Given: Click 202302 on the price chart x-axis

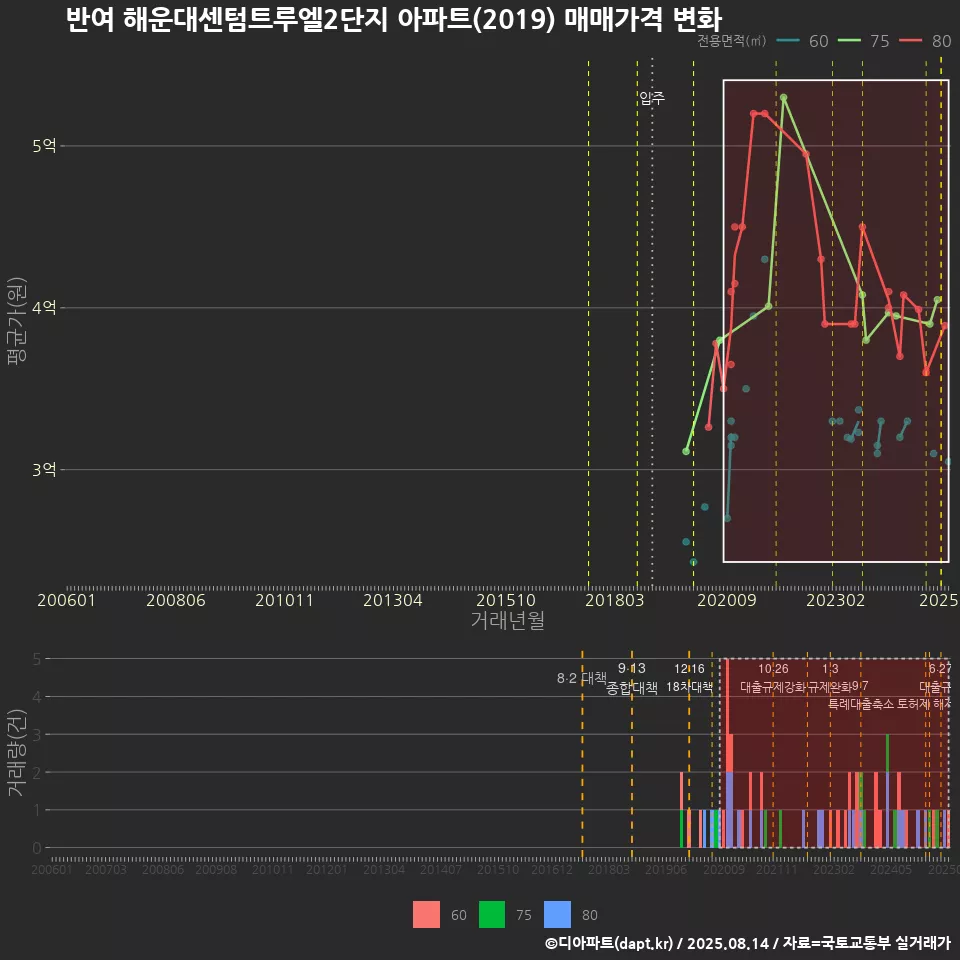Looking at the screenshot, I should [x=835, y=600].
